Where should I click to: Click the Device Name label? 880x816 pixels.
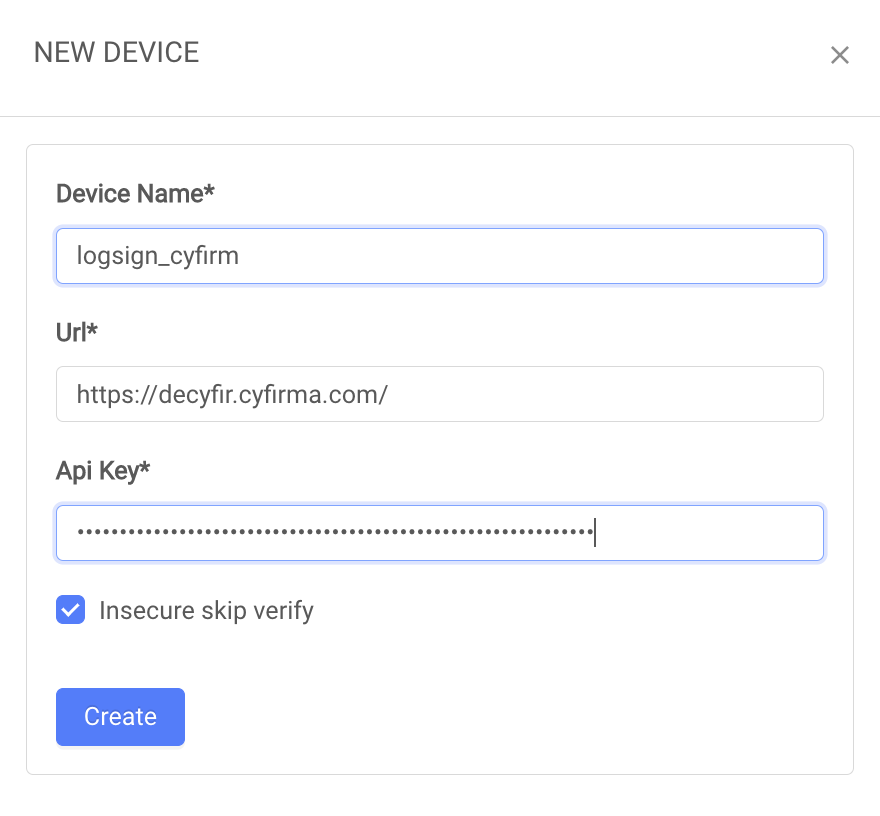point(135,193)
